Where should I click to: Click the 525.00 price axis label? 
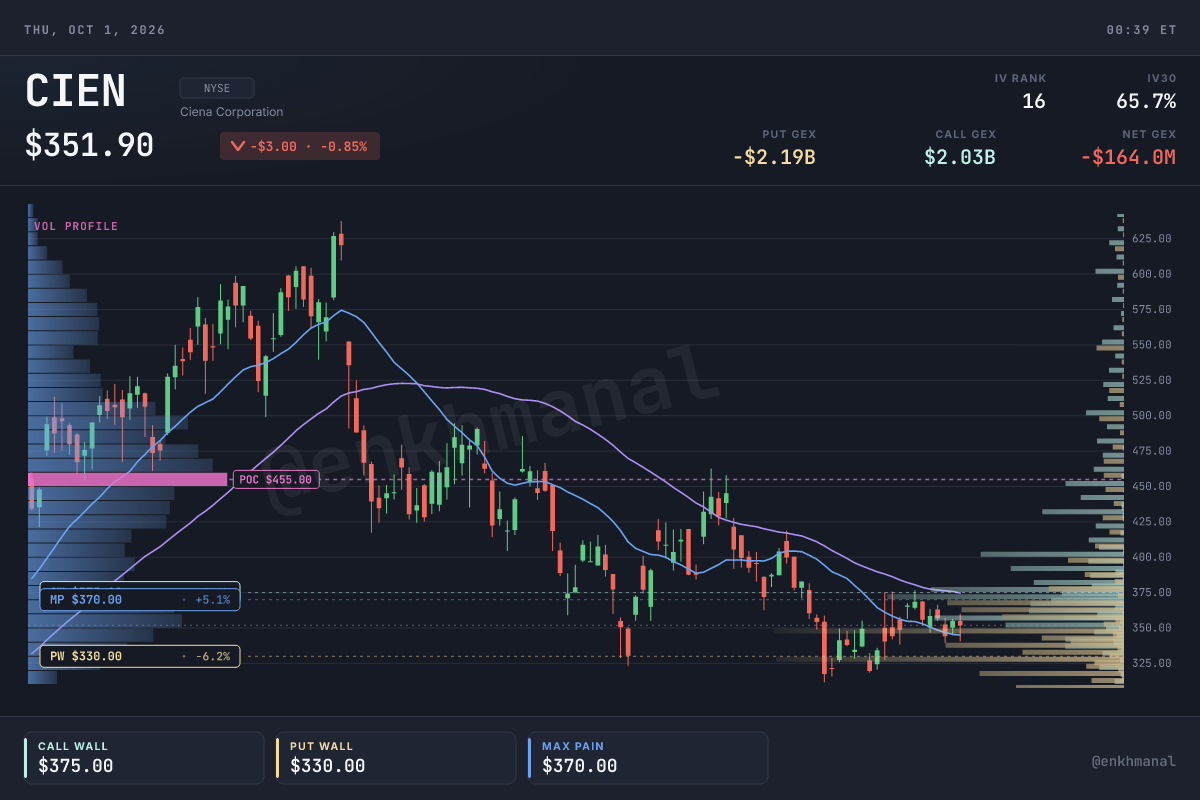pyautogui.click(x=1151, y=380)
